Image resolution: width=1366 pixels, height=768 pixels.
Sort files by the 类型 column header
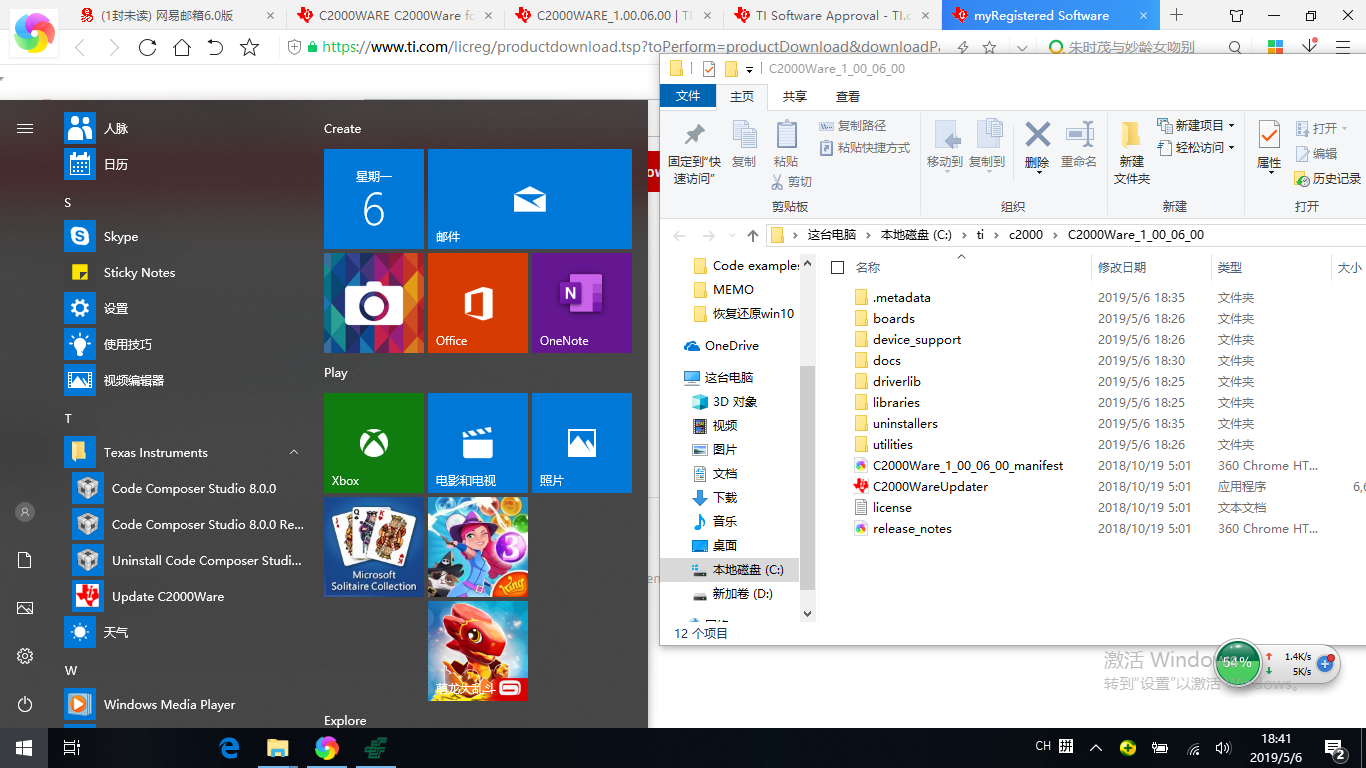pyautogui.click(x=1269, y=267)
